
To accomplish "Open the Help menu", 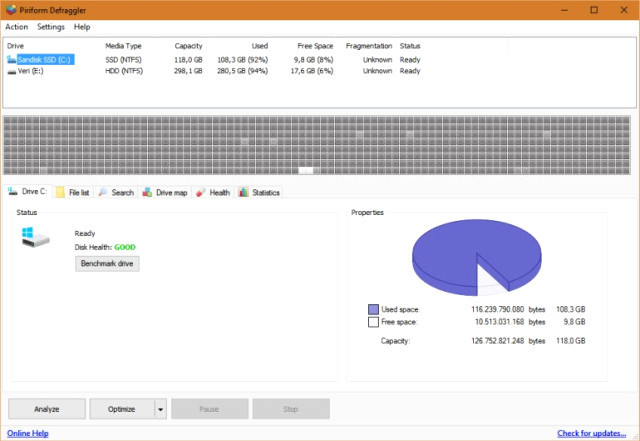I will click(82, 27).
